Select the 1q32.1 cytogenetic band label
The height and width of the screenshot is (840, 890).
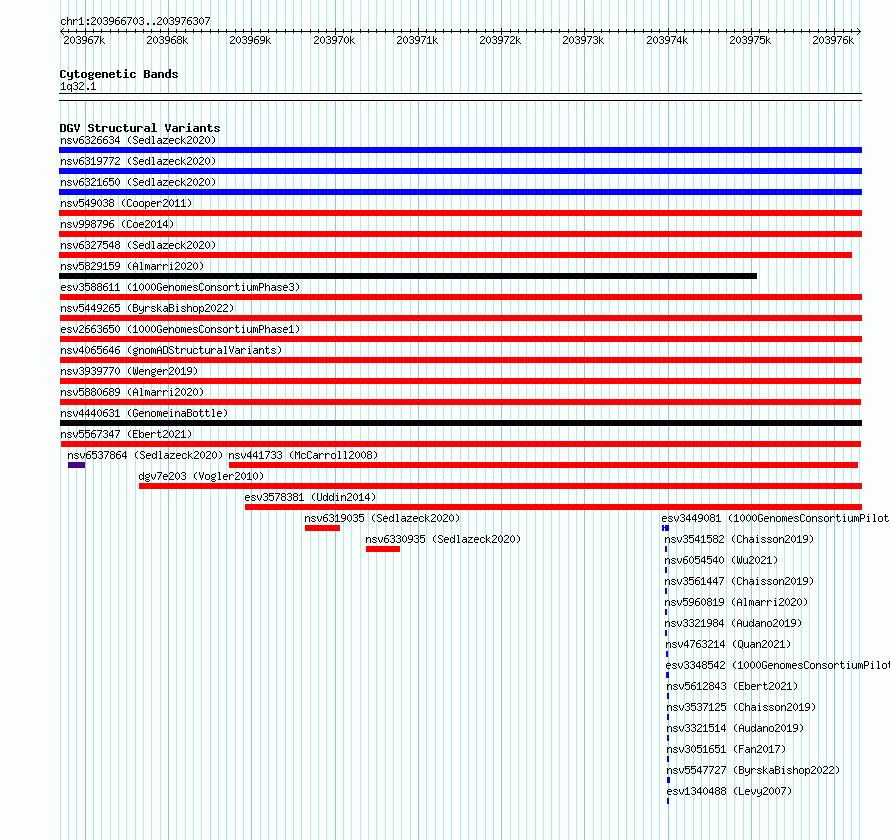click(x=78, y=86)
